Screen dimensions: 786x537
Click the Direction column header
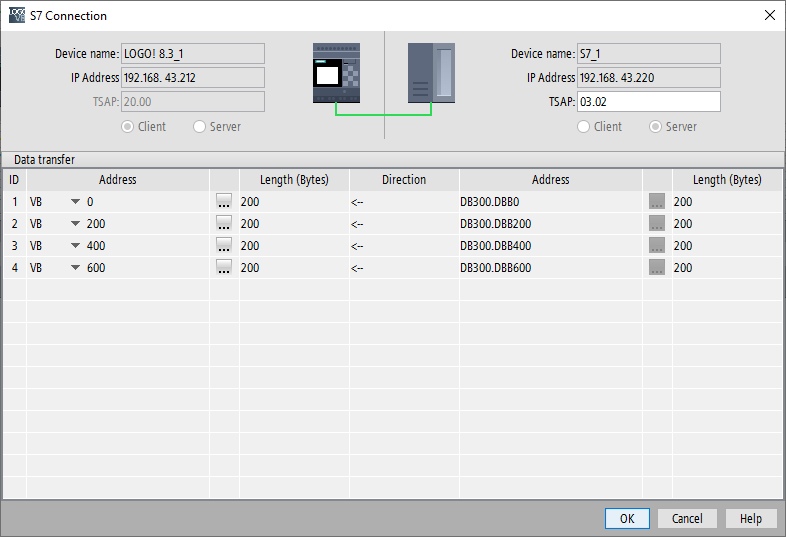[404, 180]
